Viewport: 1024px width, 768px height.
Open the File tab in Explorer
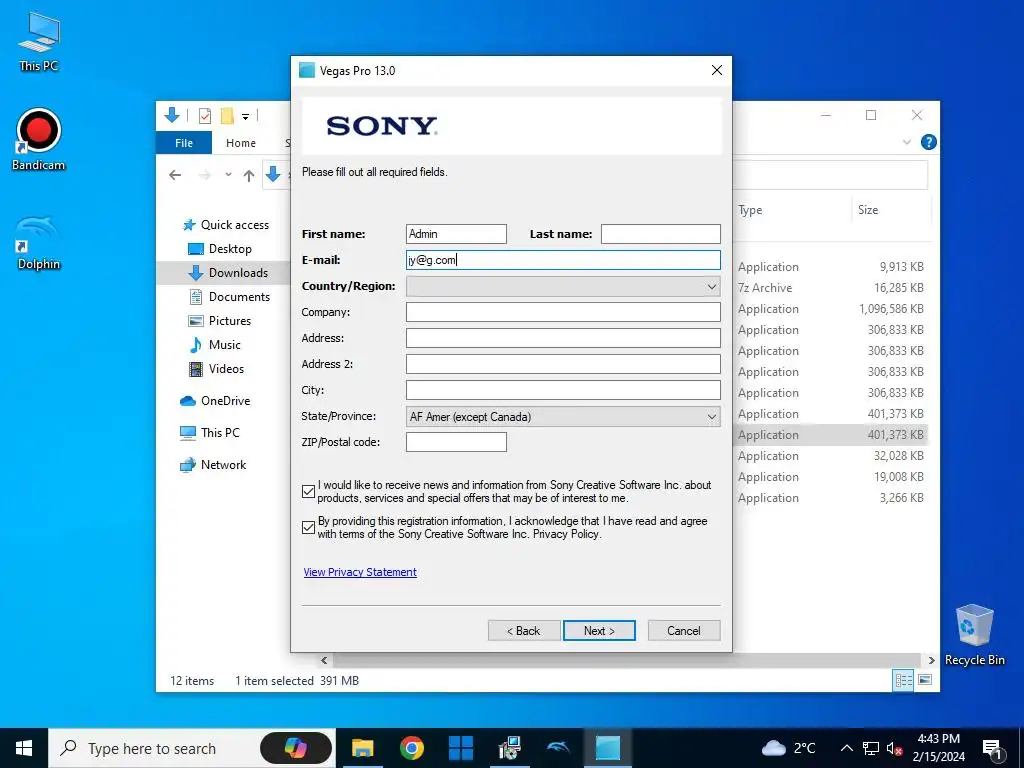[x=184, y=142]
